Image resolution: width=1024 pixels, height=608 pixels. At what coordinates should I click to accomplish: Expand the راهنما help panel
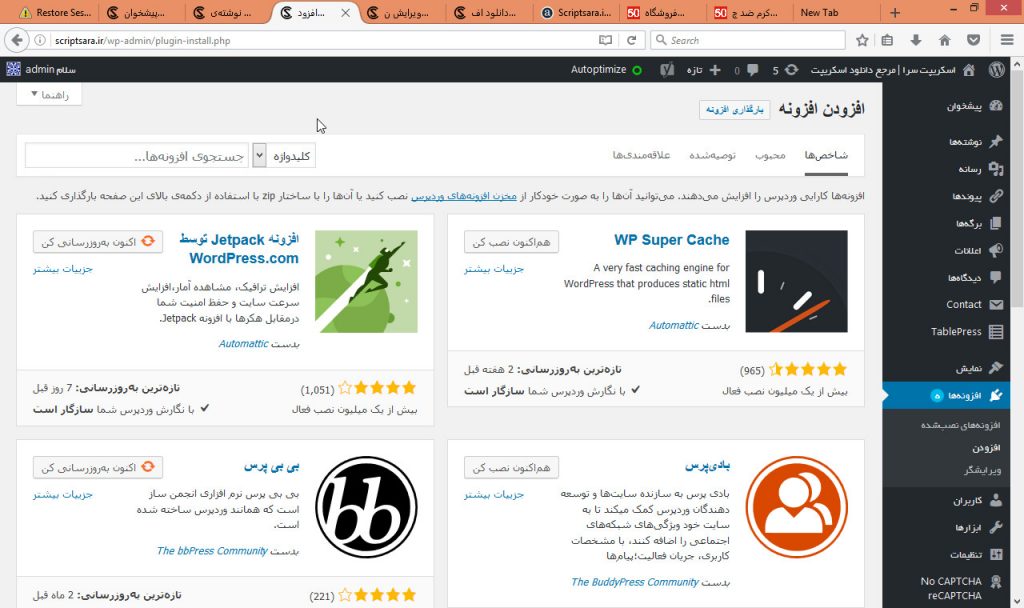(x=50, y=95)
